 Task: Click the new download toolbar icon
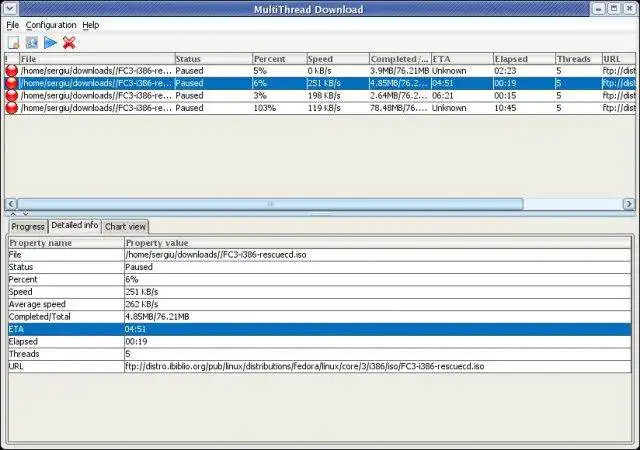tap(13, 42)
